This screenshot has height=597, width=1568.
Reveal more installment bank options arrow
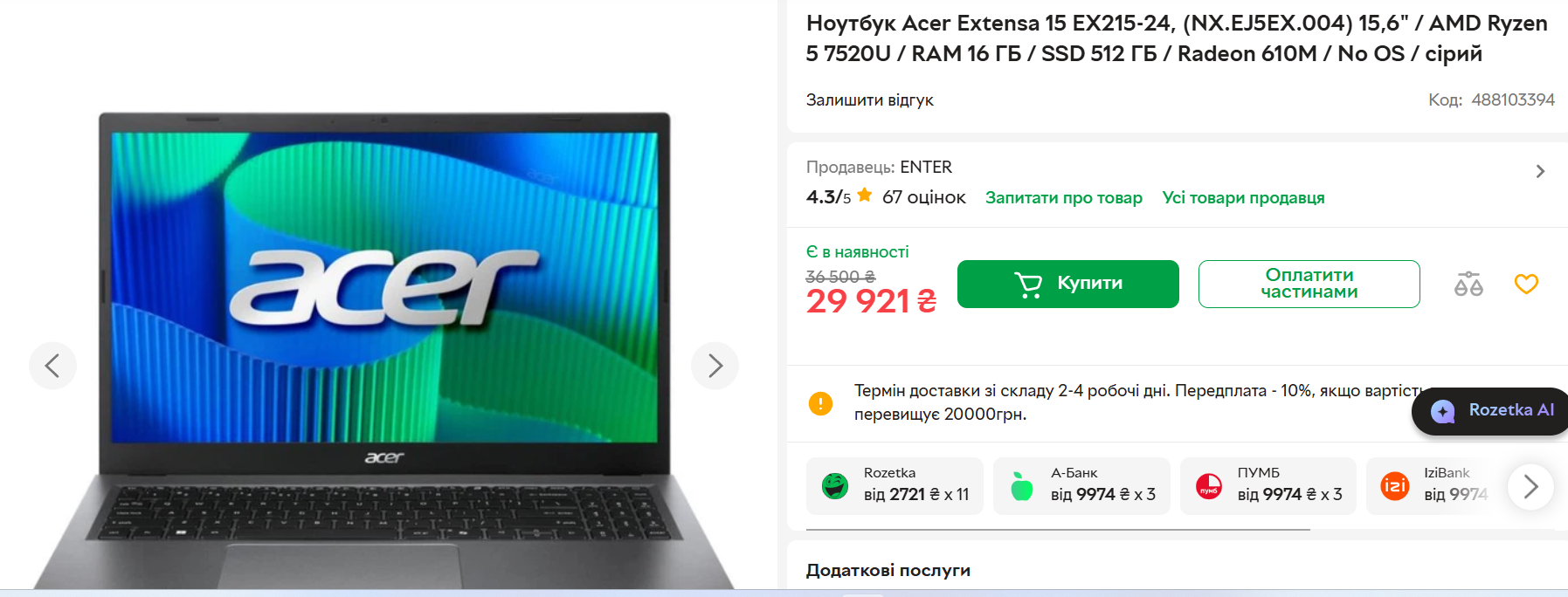tap(1530, 486)
